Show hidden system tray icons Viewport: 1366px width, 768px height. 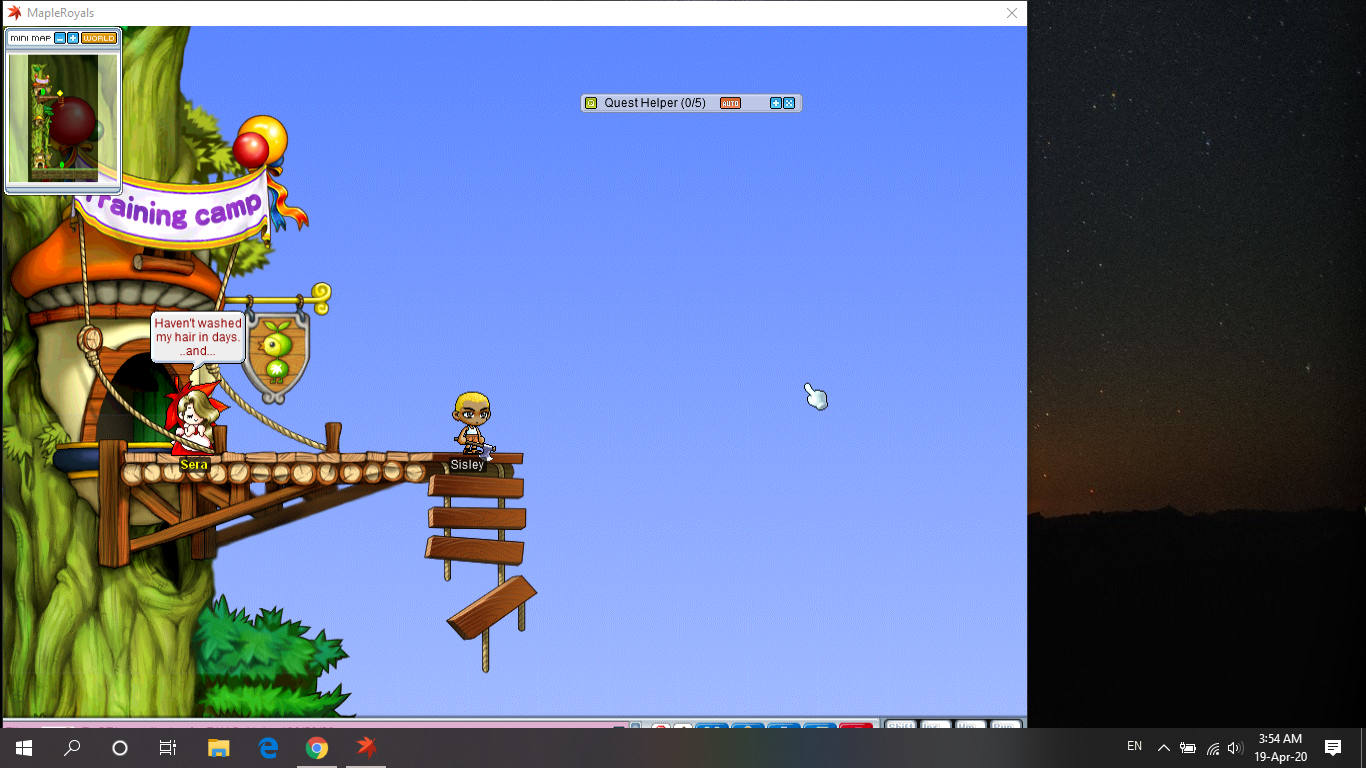click(x=1163, y=748)
